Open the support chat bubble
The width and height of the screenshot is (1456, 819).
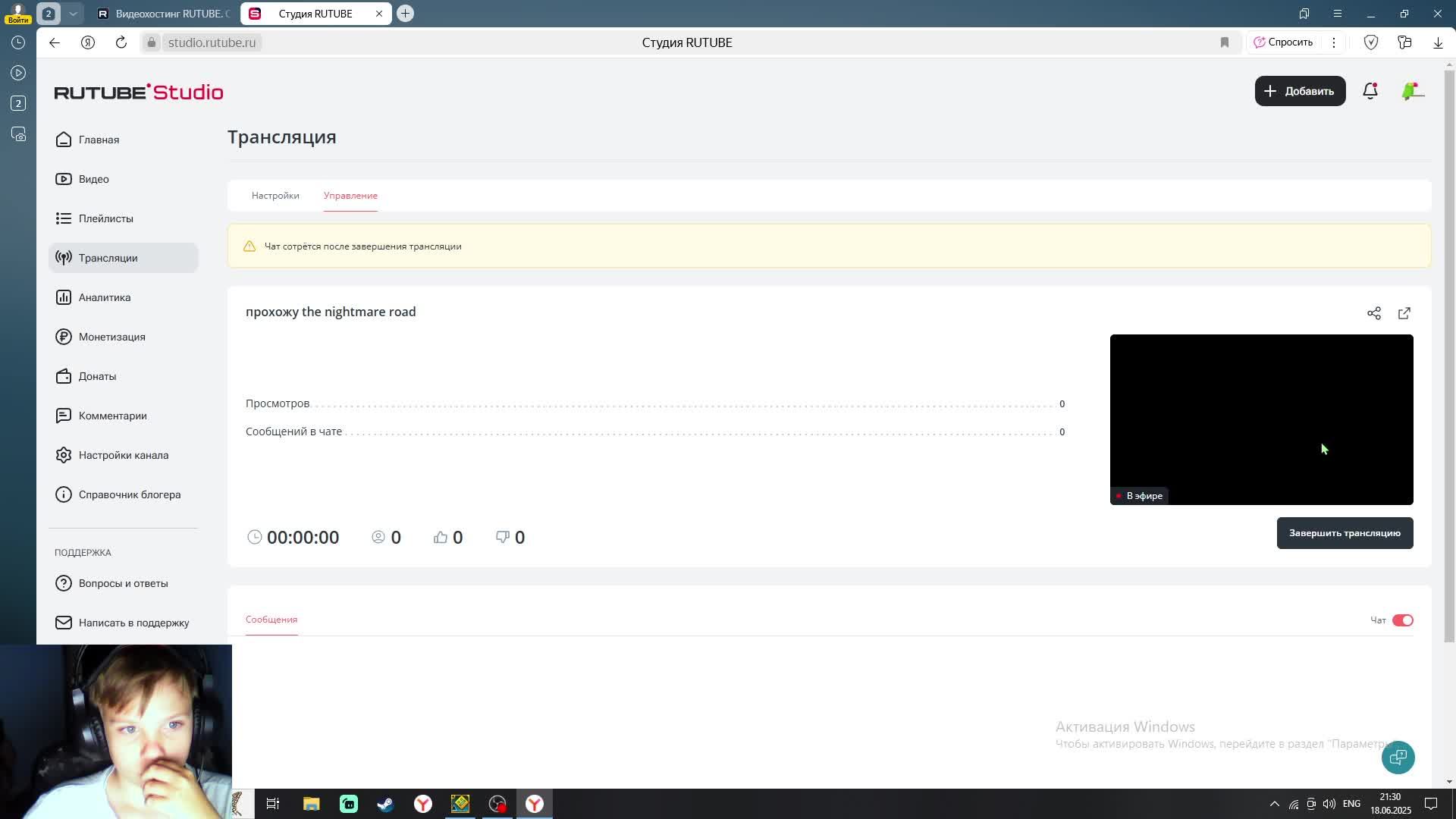tap(1398, 757)
